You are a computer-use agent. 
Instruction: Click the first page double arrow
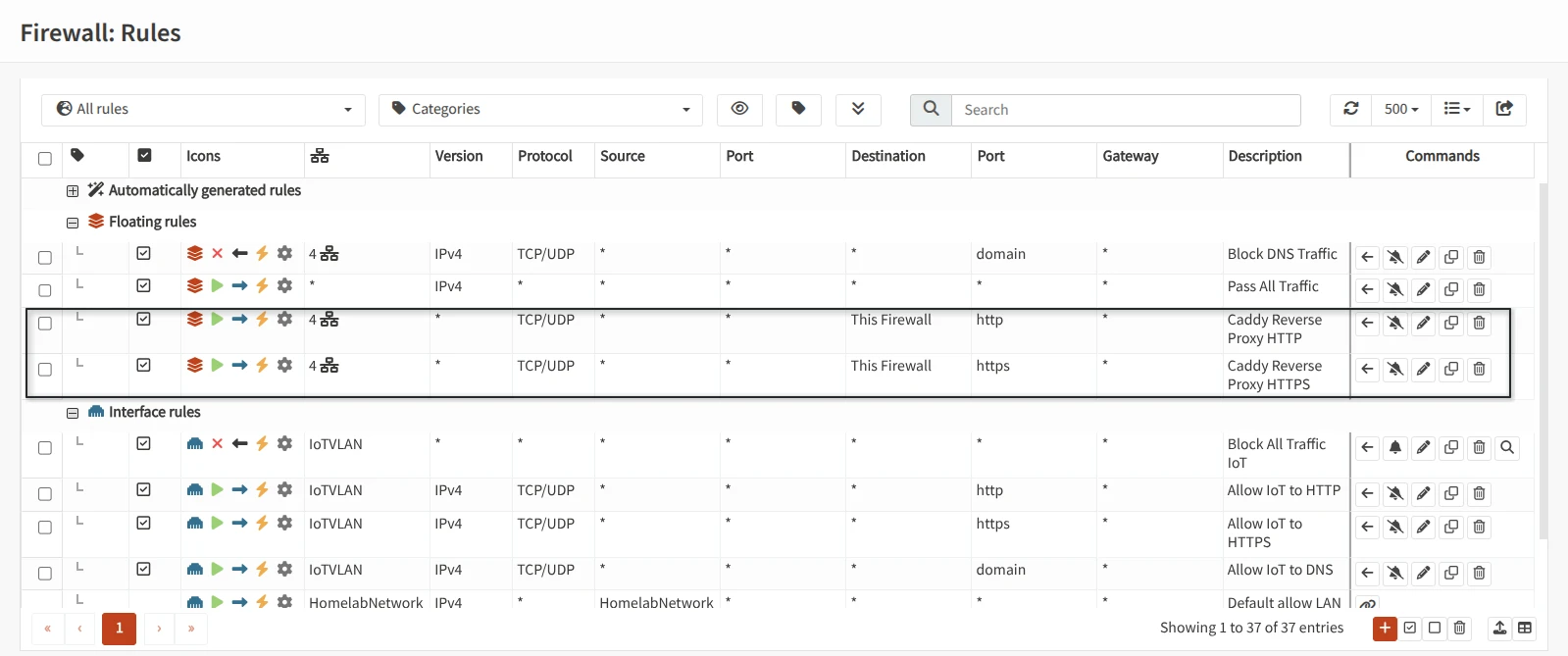47,629
